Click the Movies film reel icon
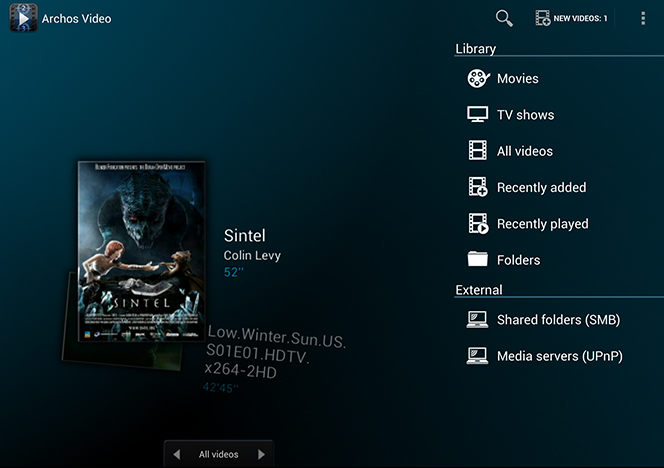The width and height of the screenshot is (664, 468). tap(478, 78)
